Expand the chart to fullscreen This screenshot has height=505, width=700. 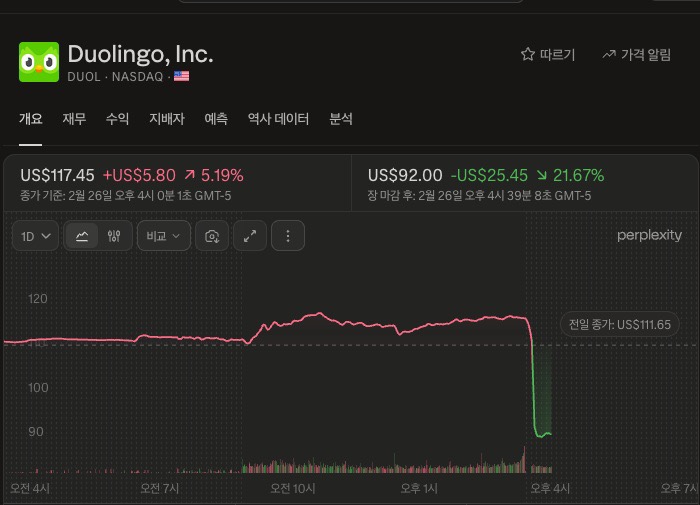[x=250, y=236]
